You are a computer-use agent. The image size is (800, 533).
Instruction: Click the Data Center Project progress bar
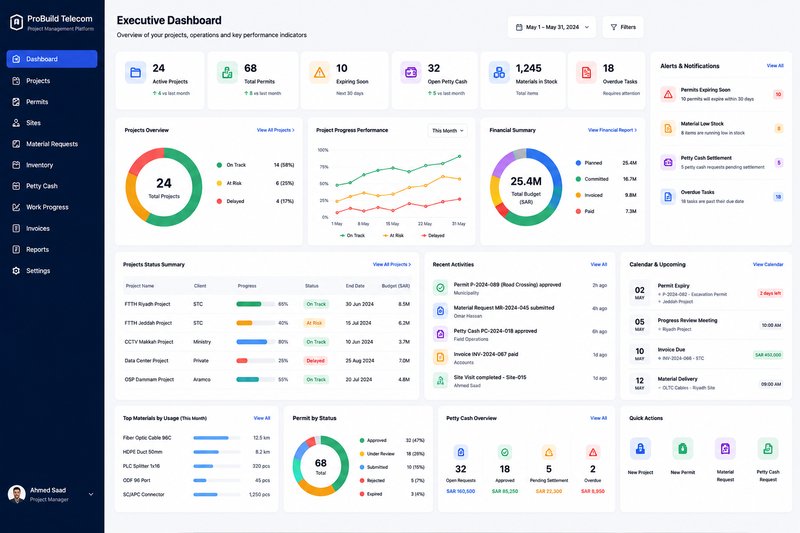255,361
